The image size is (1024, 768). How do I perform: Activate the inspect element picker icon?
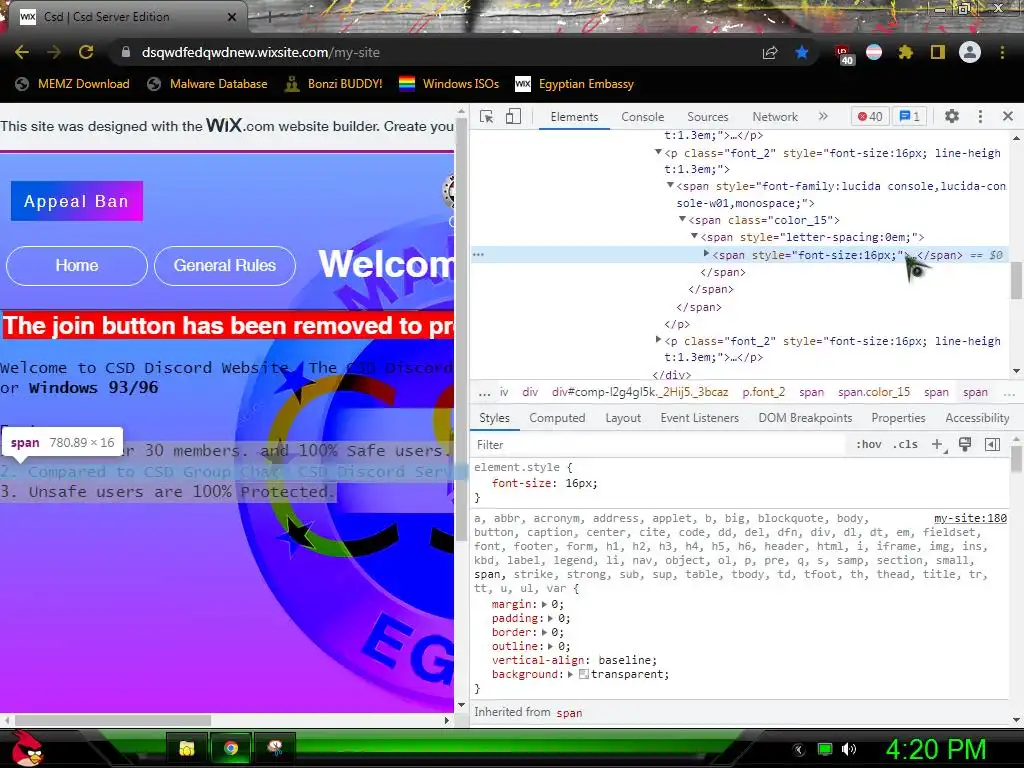pyautogui.click(x=487, y=117)
